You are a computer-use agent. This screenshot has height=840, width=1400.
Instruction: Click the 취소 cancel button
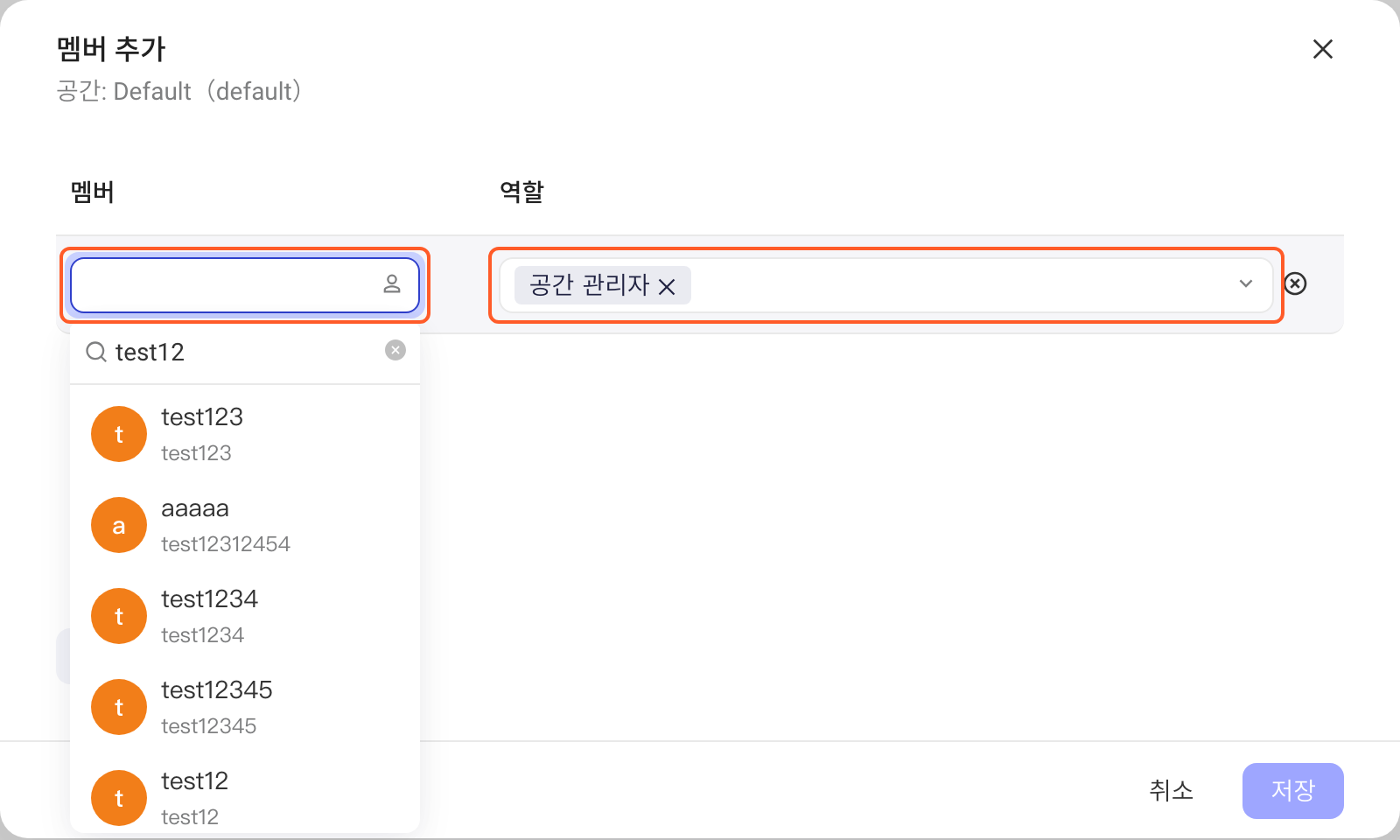coord(1171,791)
